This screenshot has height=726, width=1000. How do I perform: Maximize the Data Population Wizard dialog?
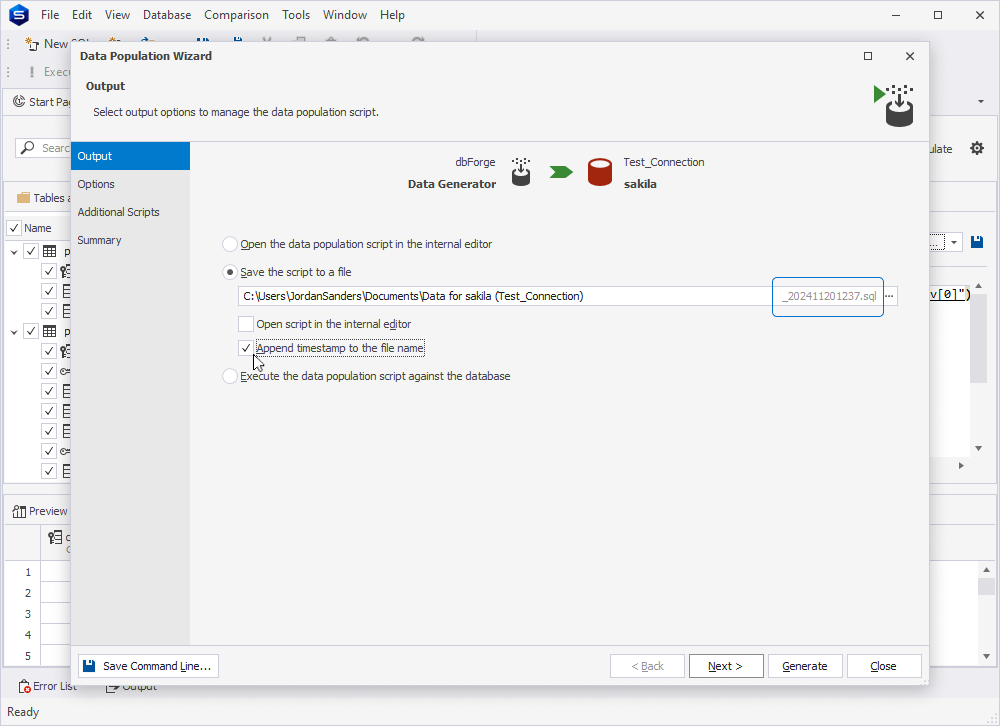868,56
